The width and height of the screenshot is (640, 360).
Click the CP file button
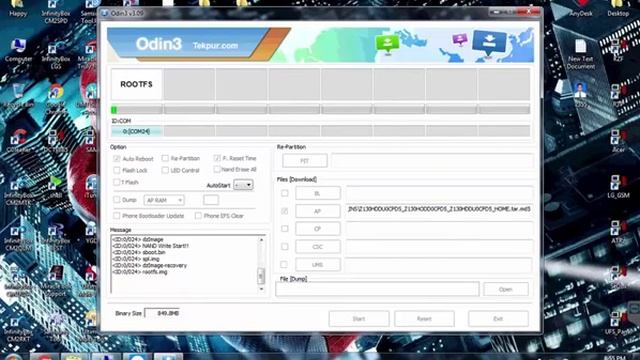(x=318, y=229)
